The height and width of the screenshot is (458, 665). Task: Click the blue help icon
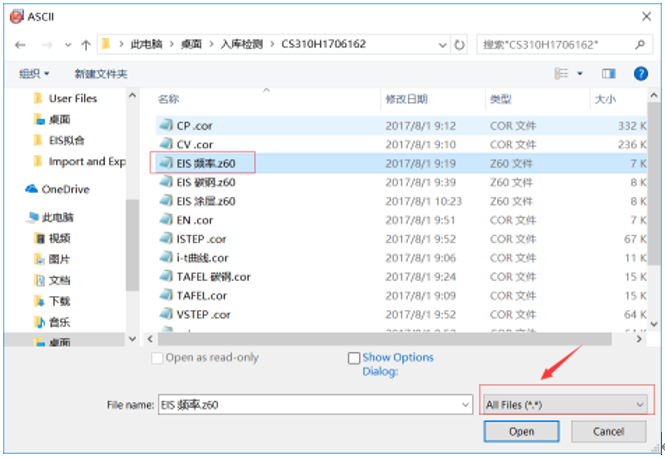click(641, 74)
